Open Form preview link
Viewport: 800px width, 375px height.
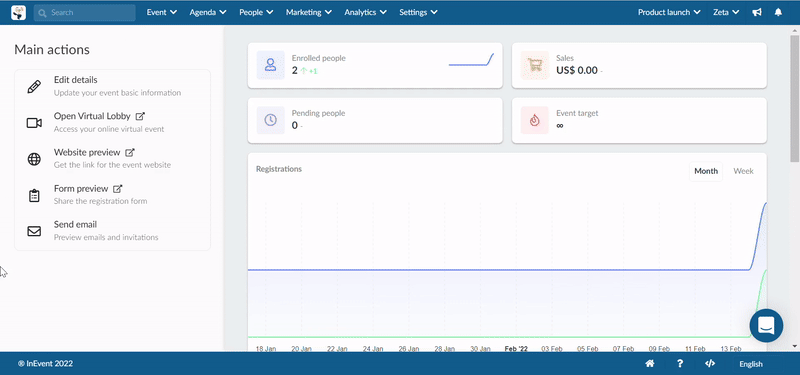[81, 188]
